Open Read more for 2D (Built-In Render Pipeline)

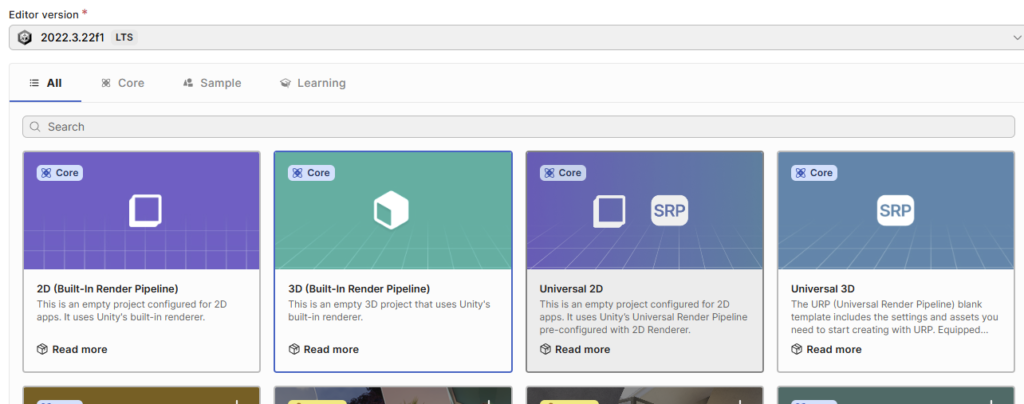click(x=72, y=349)
